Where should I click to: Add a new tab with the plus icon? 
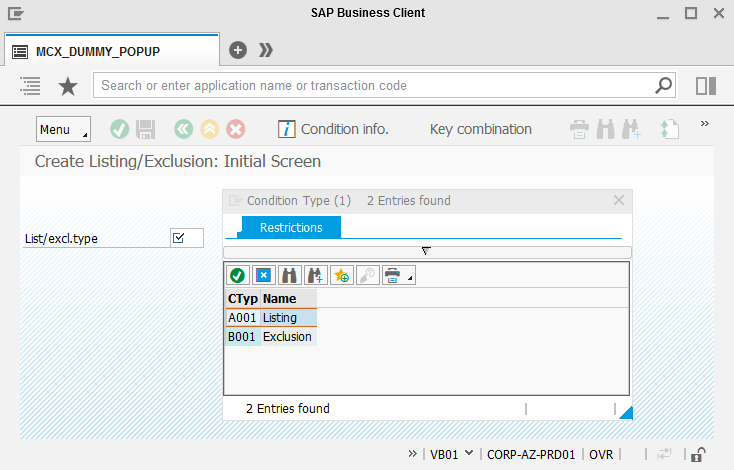pyautogui.click(x=238, y=50)
